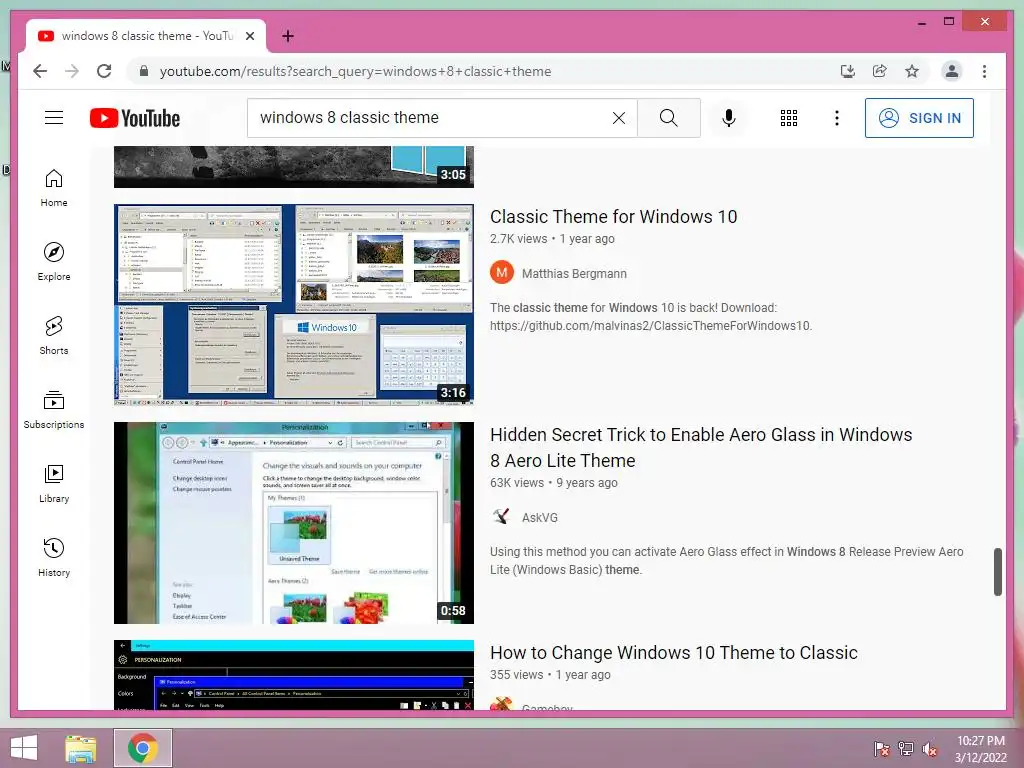Click the Chrome forward arrow
1024x768 pixels.
pos(72,71)
